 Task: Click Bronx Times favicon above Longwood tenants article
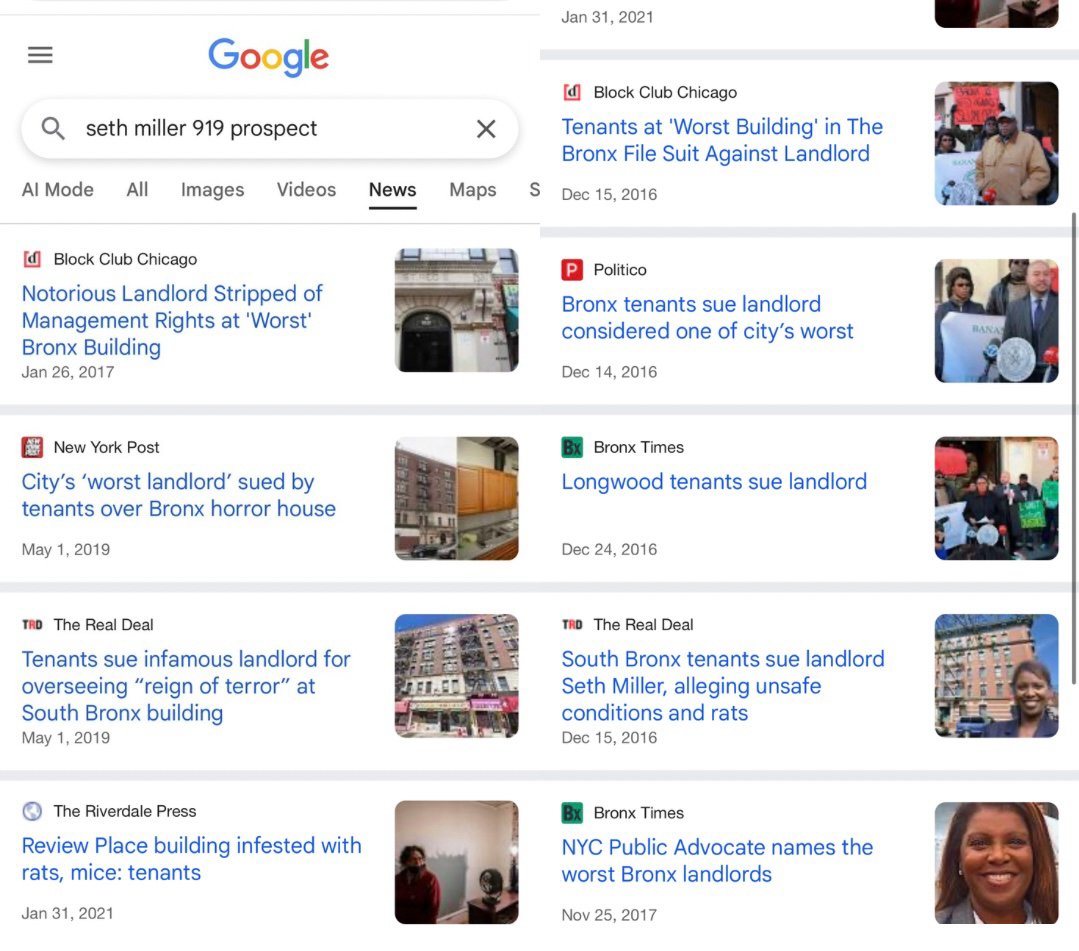[x=572, y=447]
